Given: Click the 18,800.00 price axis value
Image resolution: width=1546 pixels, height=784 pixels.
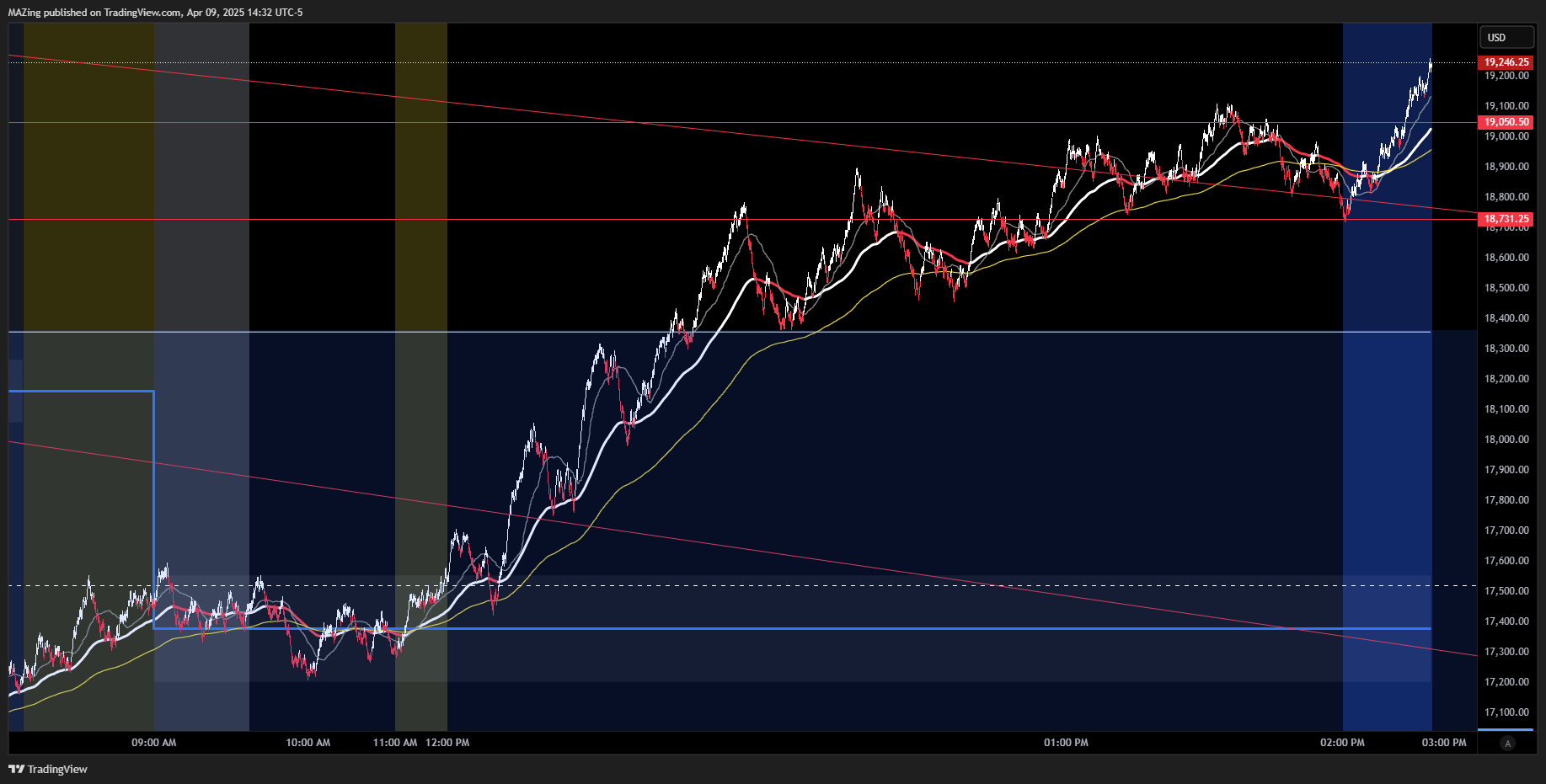Looking at the screenshot, I should [x=1506, y=197].
